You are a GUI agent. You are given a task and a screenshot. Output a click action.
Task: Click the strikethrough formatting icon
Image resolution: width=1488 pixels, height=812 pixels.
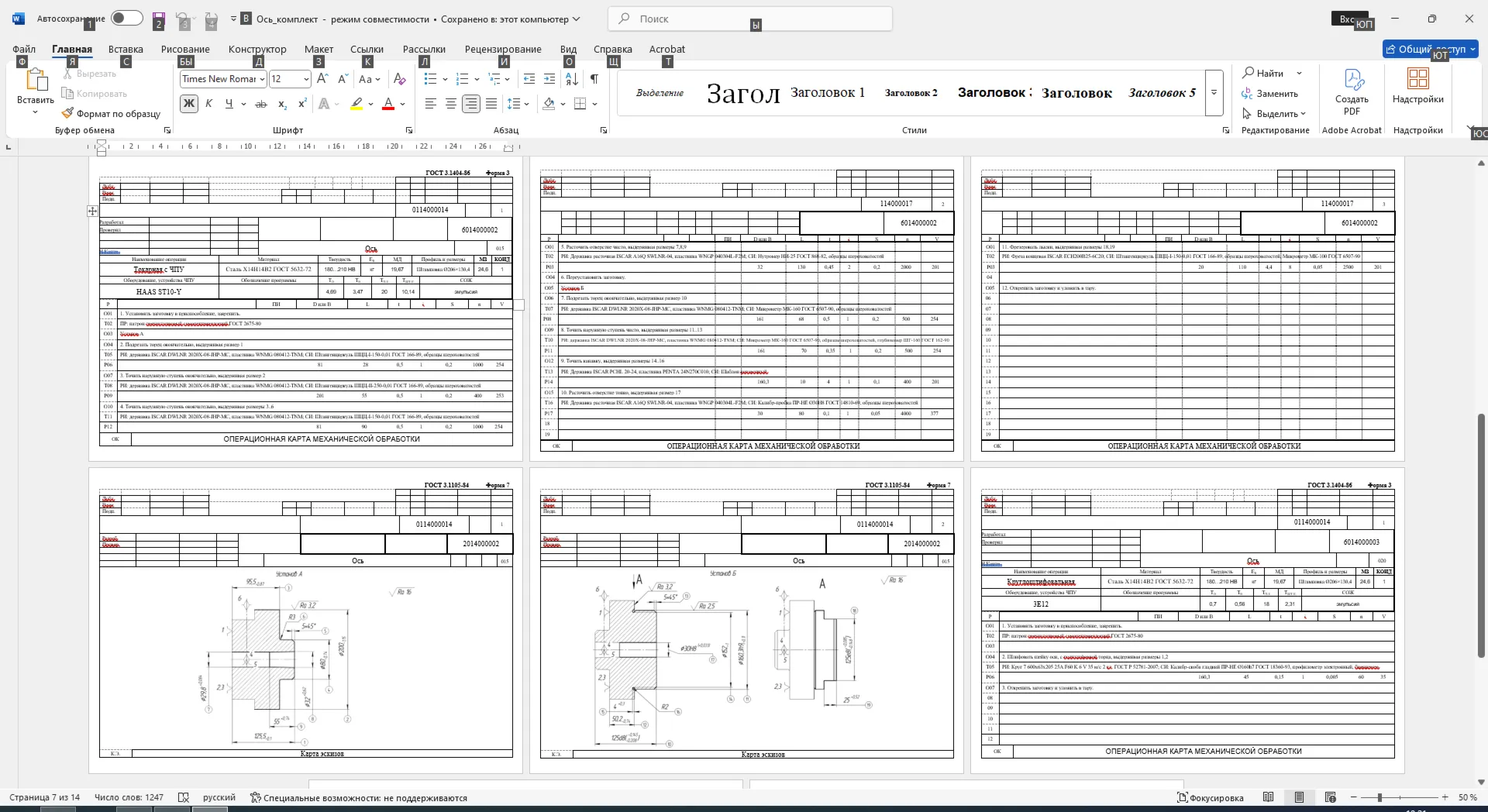[x=261, y=104]
